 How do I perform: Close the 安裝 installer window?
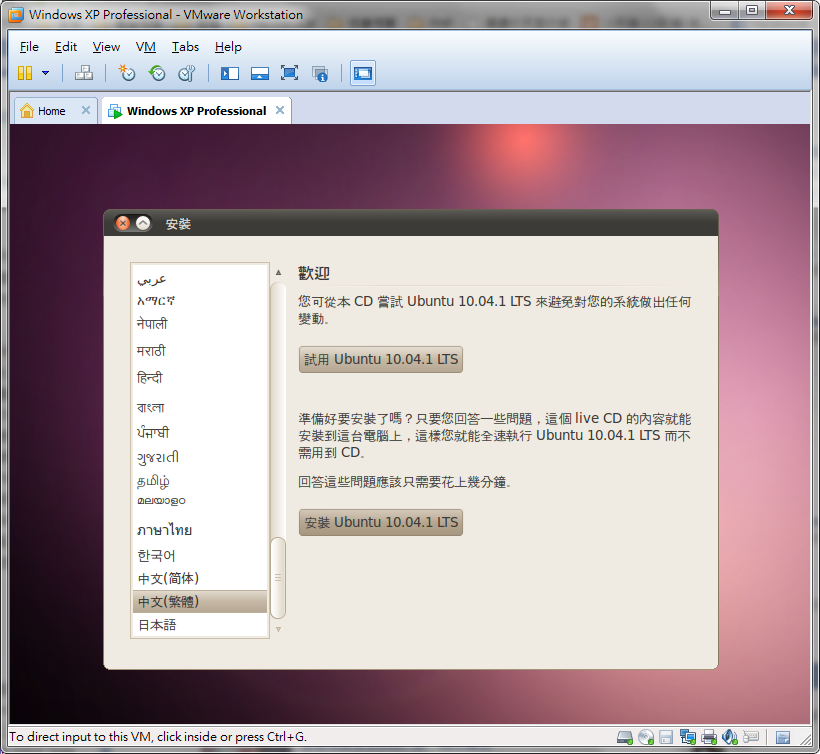click(123, 223)
